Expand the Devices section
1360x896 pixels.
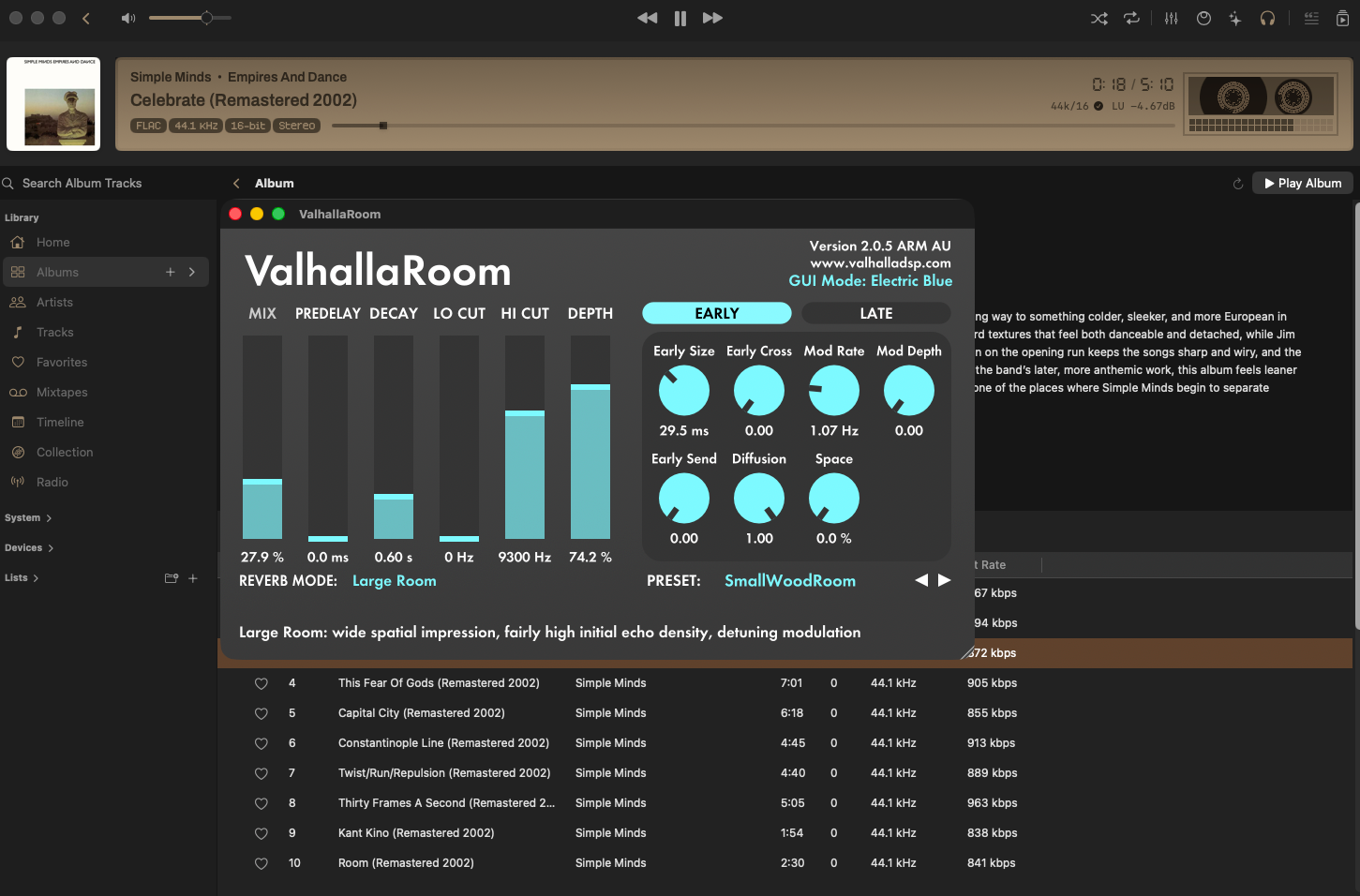click(29, 548)
